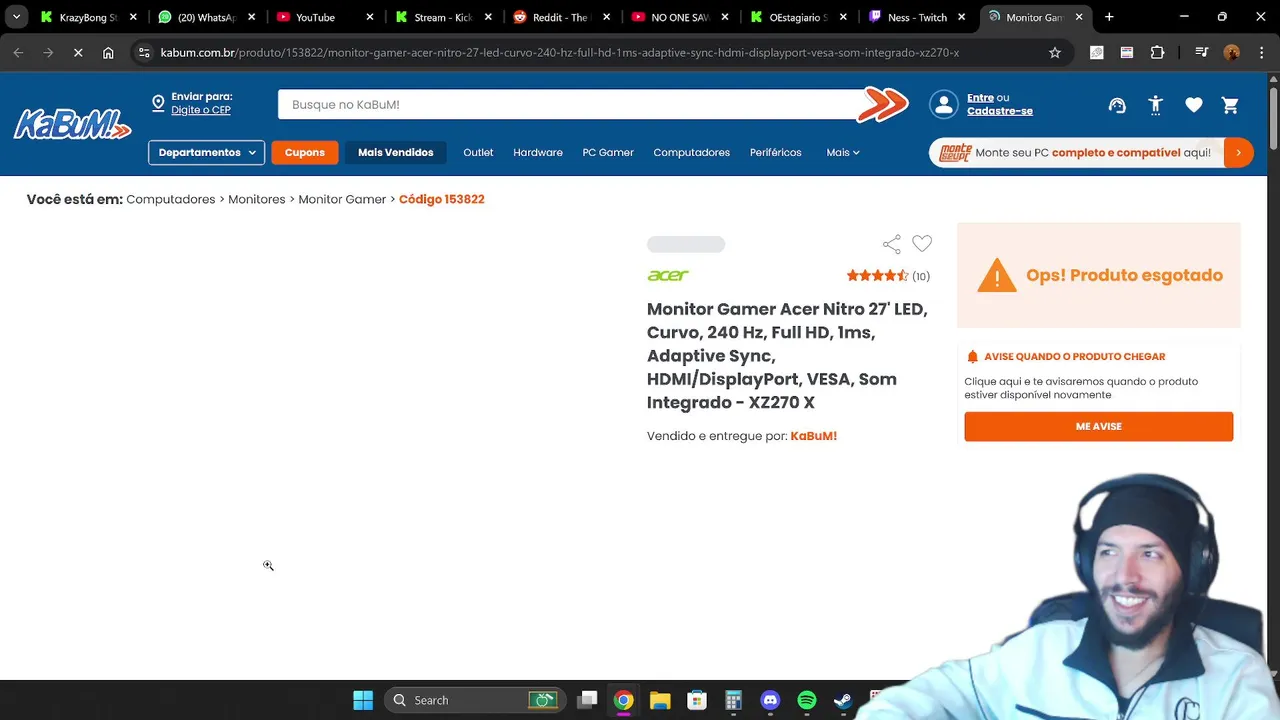Open Task View on the taskbar
The height and width of the screenshot is (720, 1280).
pos(587,700)
